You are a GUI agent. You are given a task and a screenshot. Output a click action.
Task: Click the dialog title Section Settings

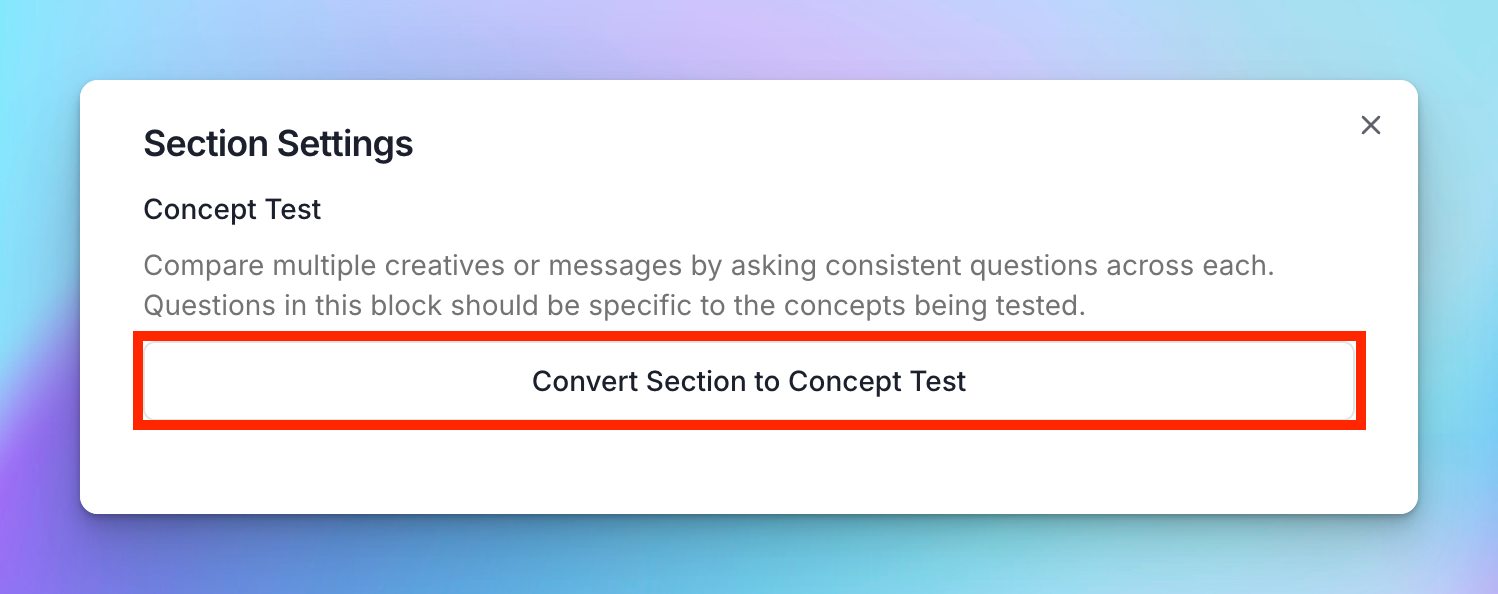point(278,143)
